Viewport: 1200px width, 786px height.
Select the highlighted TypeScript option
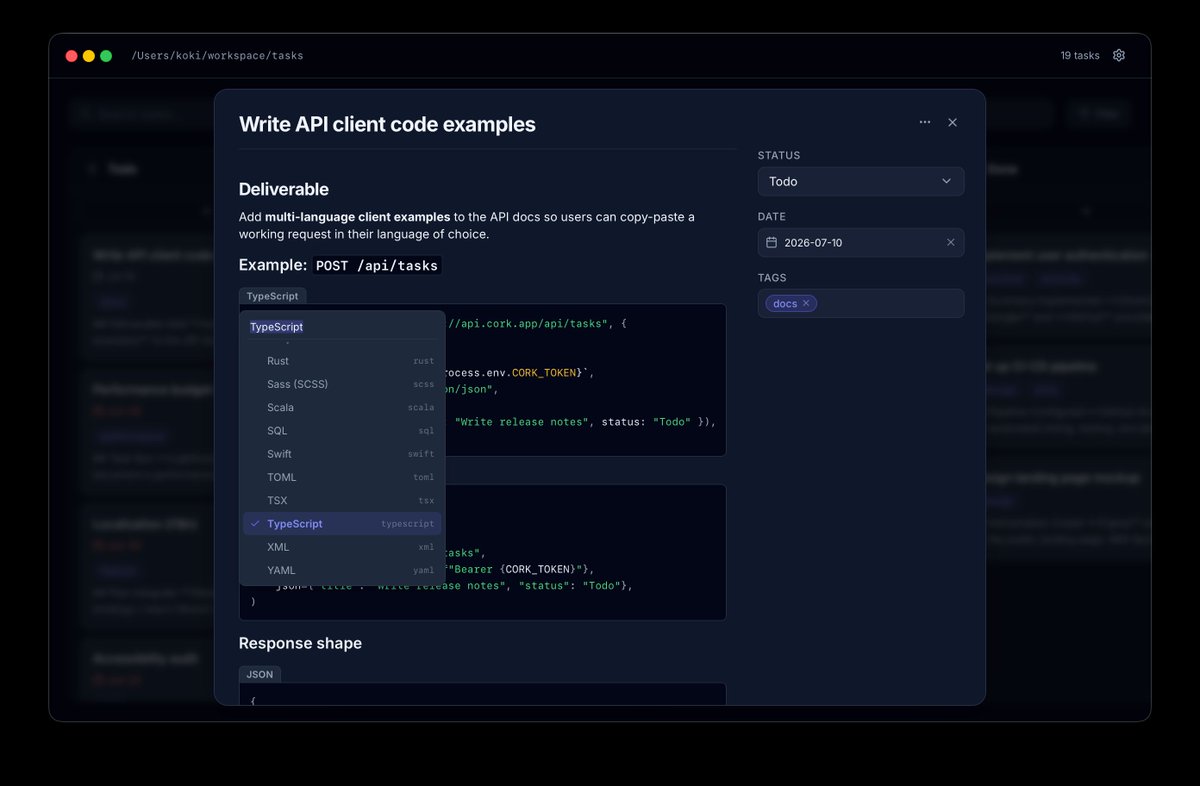[342, 524]
